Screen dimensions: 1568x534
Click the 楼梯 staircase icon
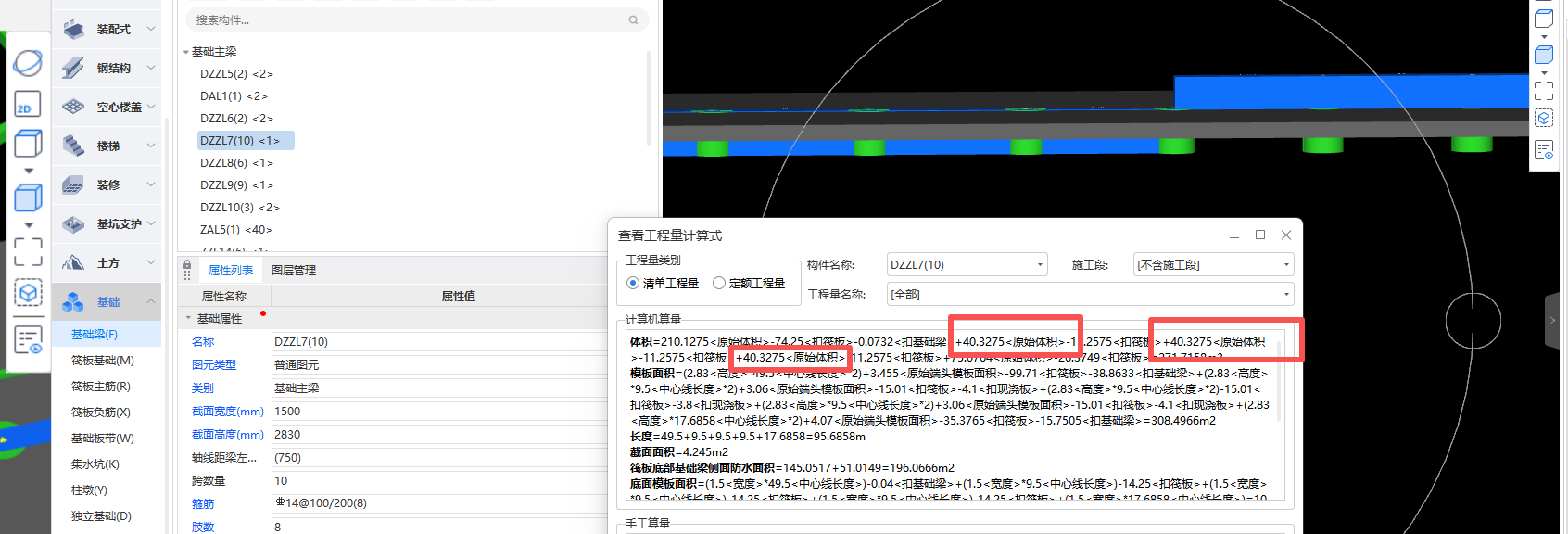point(74,146)
